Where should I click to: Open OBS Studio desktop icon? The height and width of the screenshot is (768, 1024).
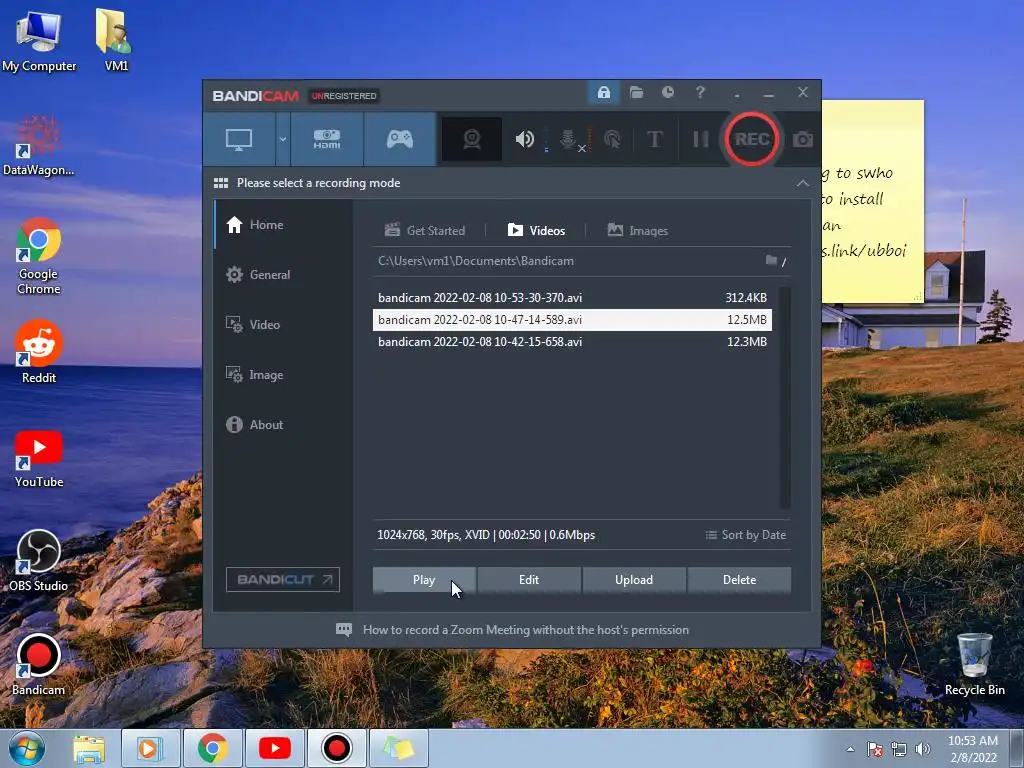pyautogui.click(x=39, y=560)
